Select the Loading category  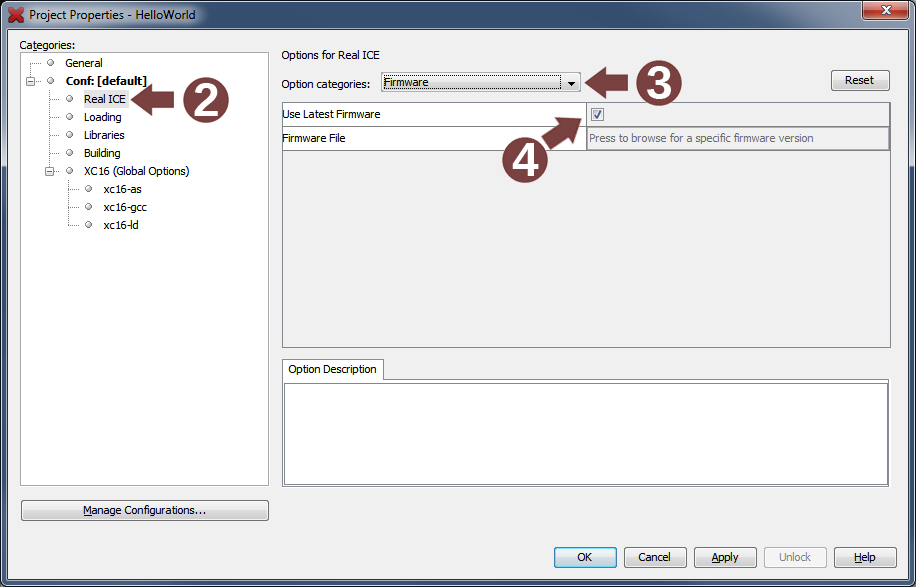click(102, 117)
